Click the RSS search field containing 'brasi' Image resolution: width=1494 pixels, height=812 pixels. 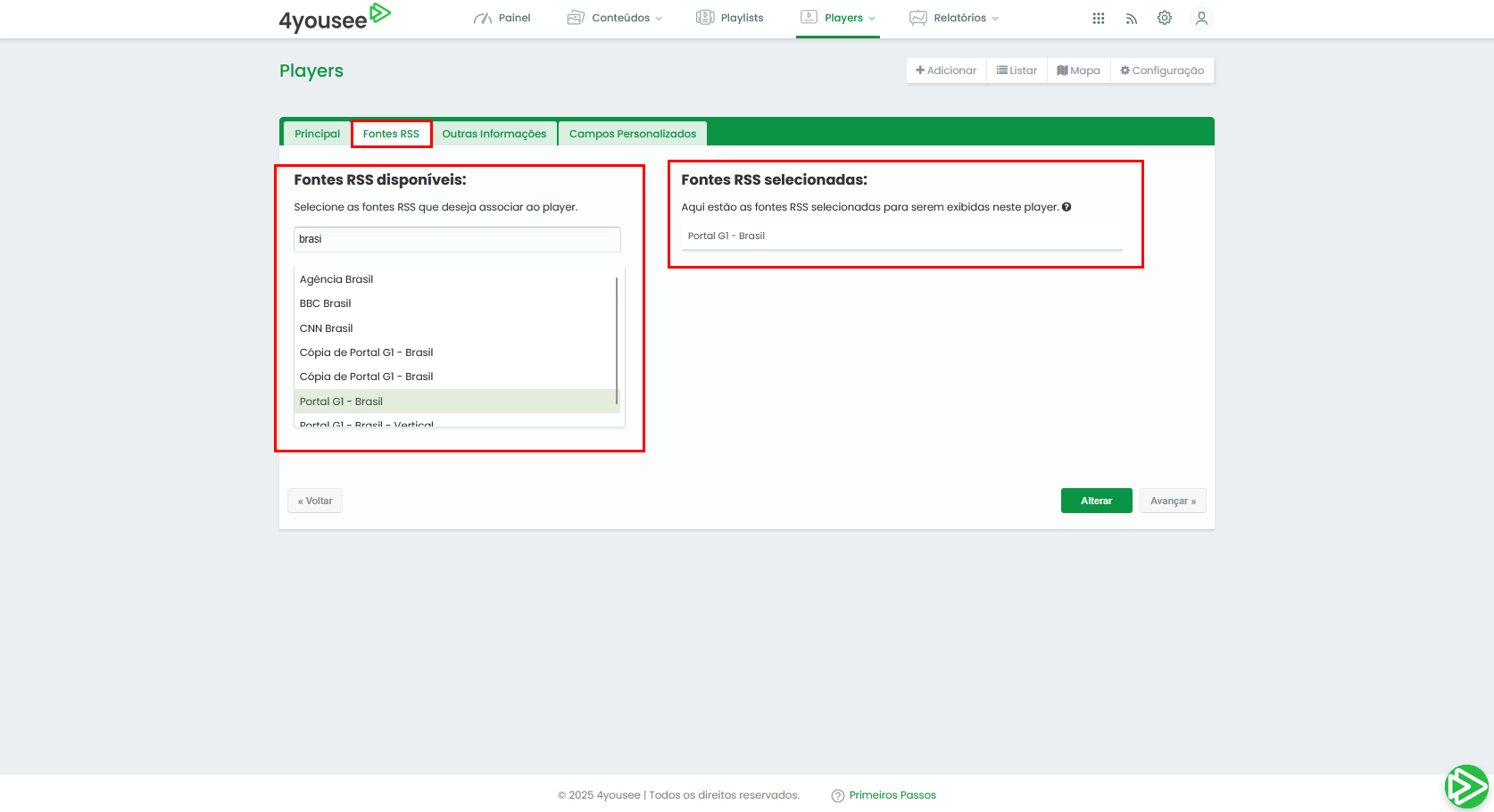click(x=457, y=239)
